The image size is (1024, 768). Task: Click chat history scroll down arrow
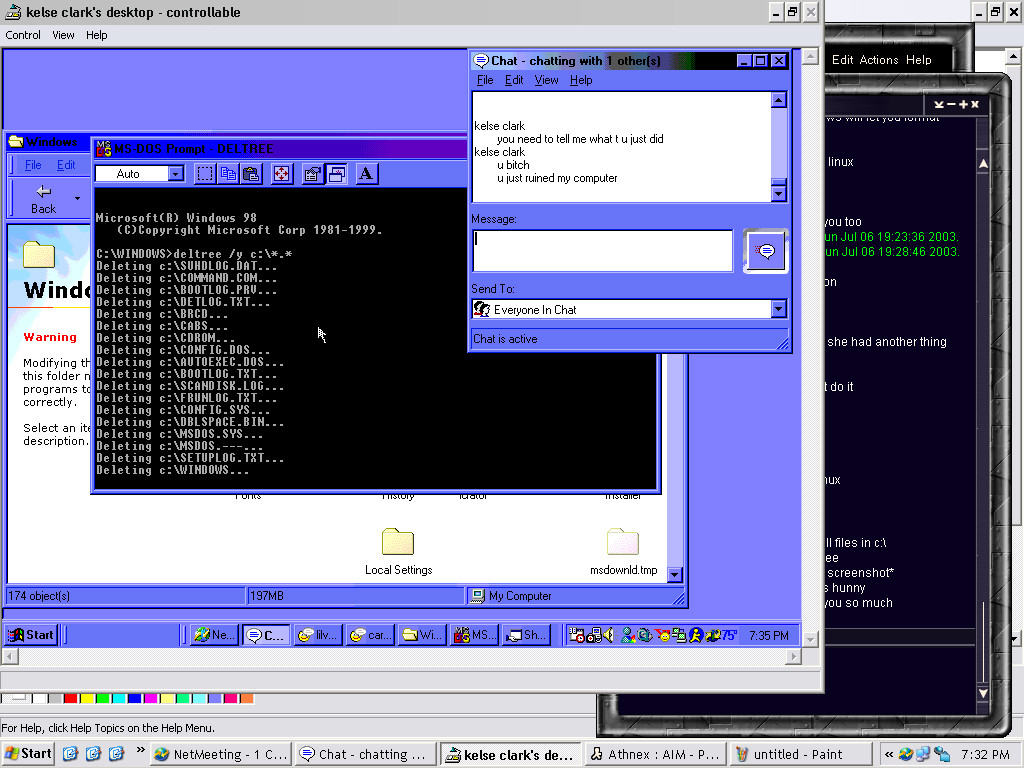(x=778, y=193)
